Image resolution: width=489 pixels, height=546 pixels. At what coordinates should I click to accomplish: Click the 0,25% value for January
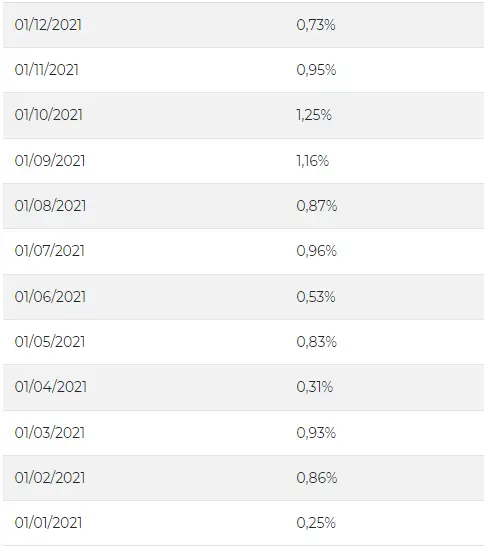(x=316, y=523)
